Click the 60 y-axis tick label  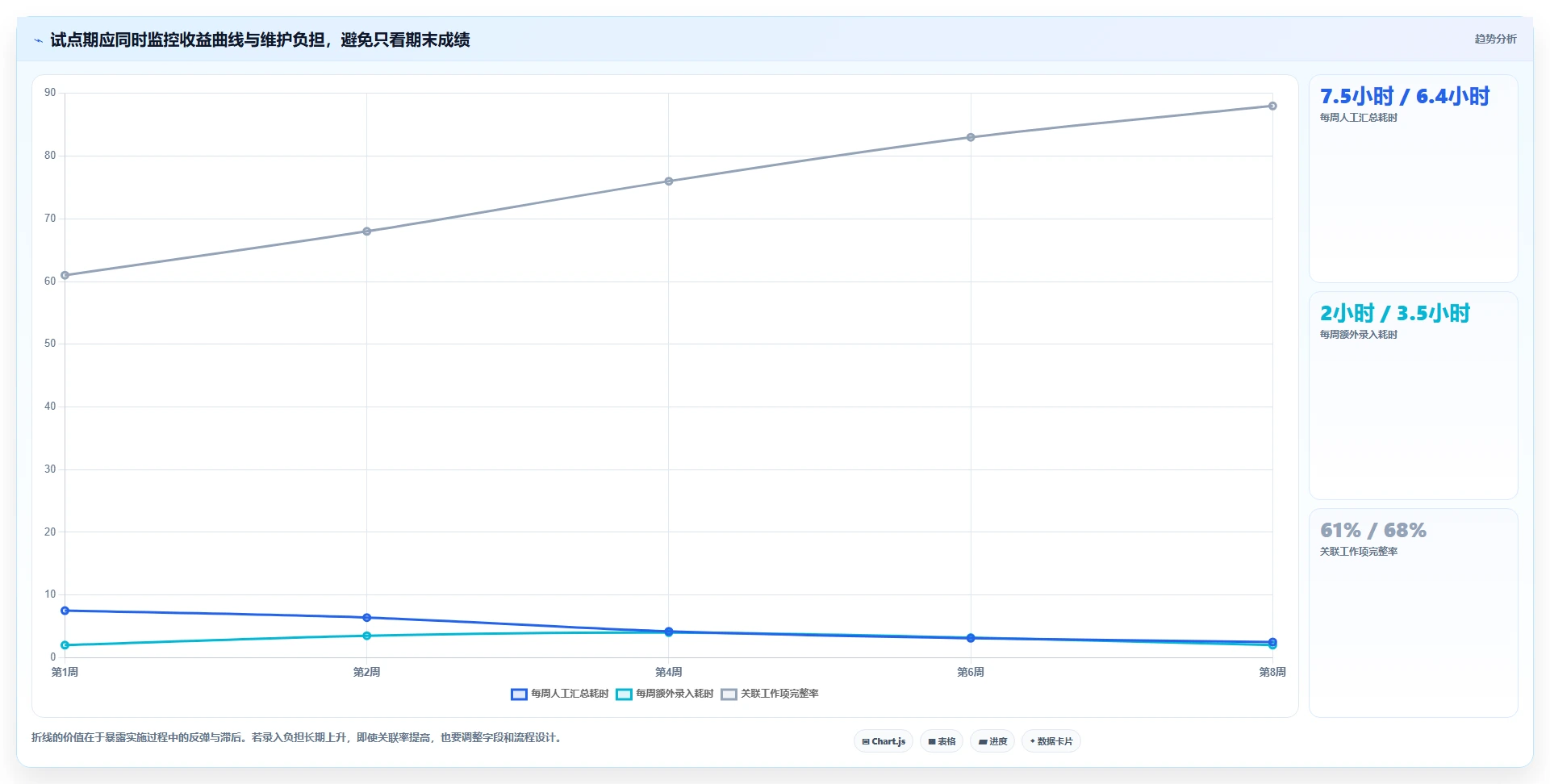coord(50,281)
